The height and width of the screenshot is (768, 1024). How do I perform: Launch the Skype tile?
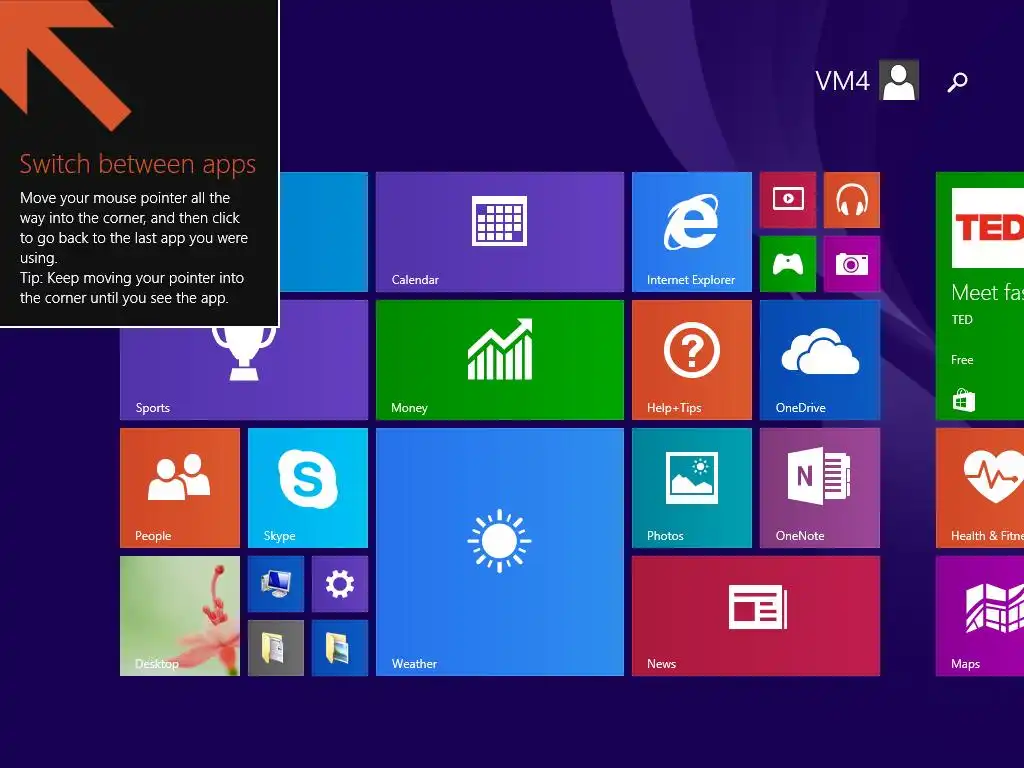click(308, 488)
